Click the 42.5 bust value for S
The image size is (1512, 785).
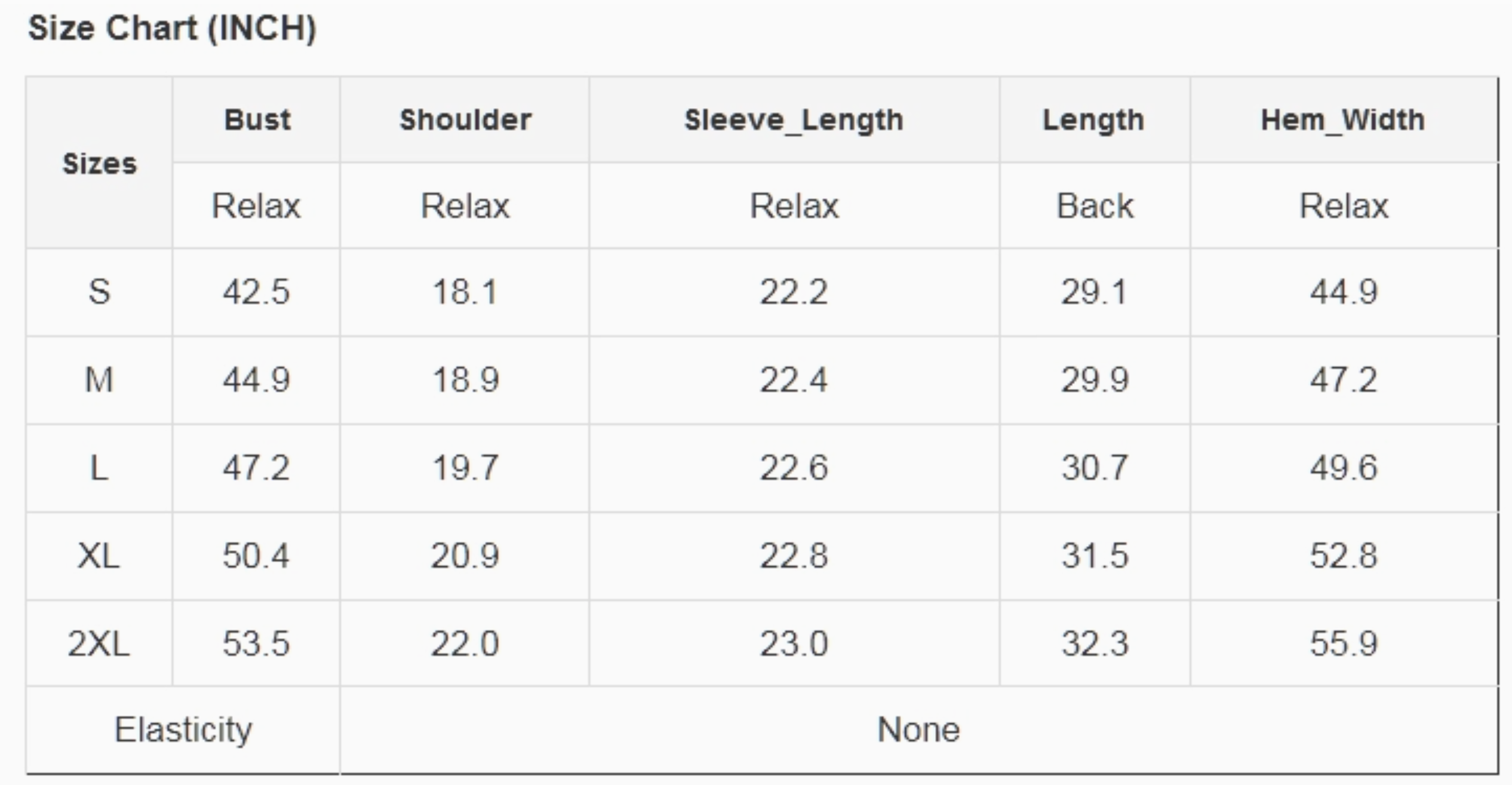[256, 292]
